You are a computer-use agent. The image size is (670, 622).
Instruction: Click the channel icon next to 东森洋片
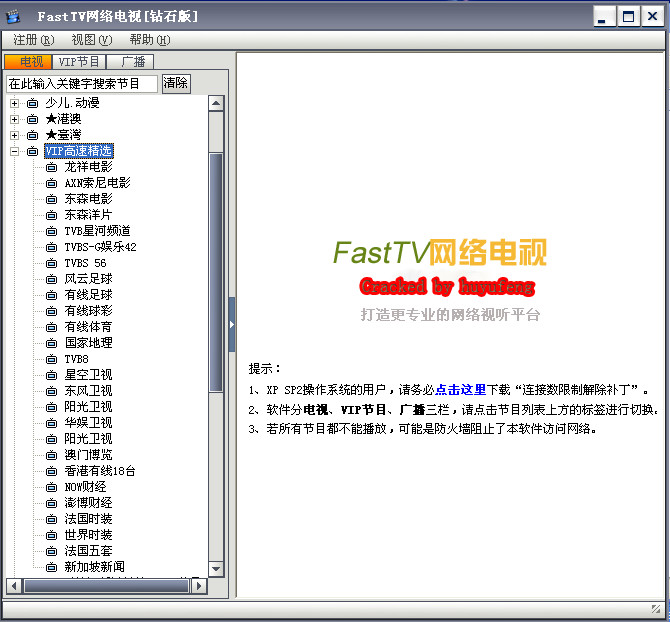click(51, 215)
